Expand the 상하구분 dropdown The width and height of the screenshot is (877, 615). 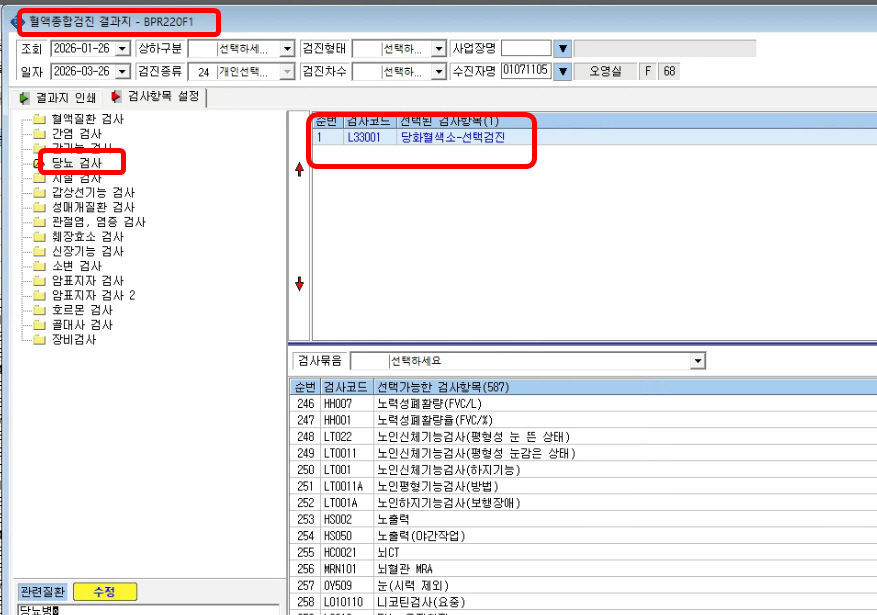287,49
